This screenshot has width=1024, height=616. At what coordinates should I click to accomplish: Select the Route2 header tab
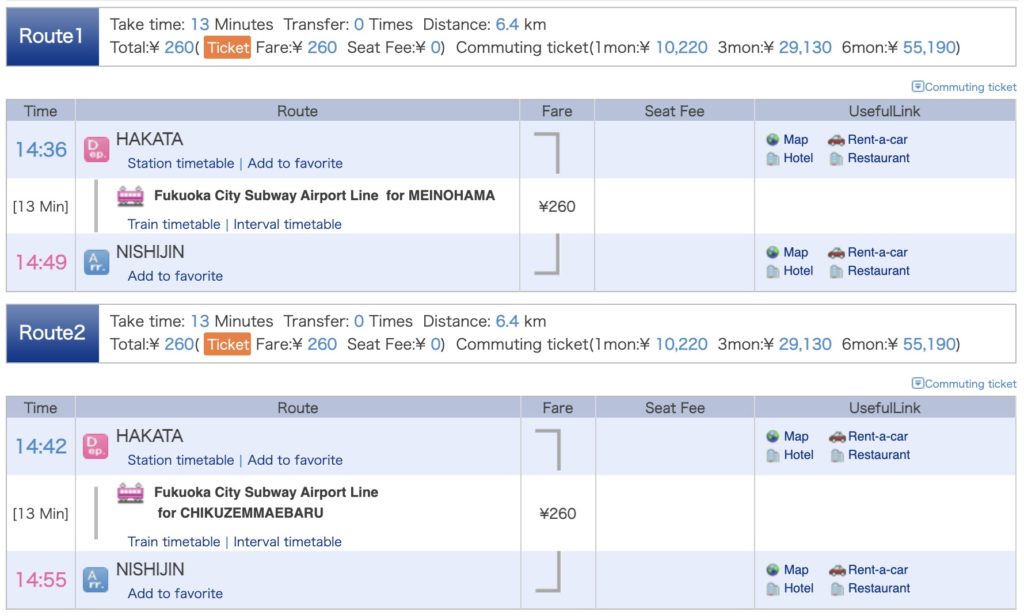point(52,333)
